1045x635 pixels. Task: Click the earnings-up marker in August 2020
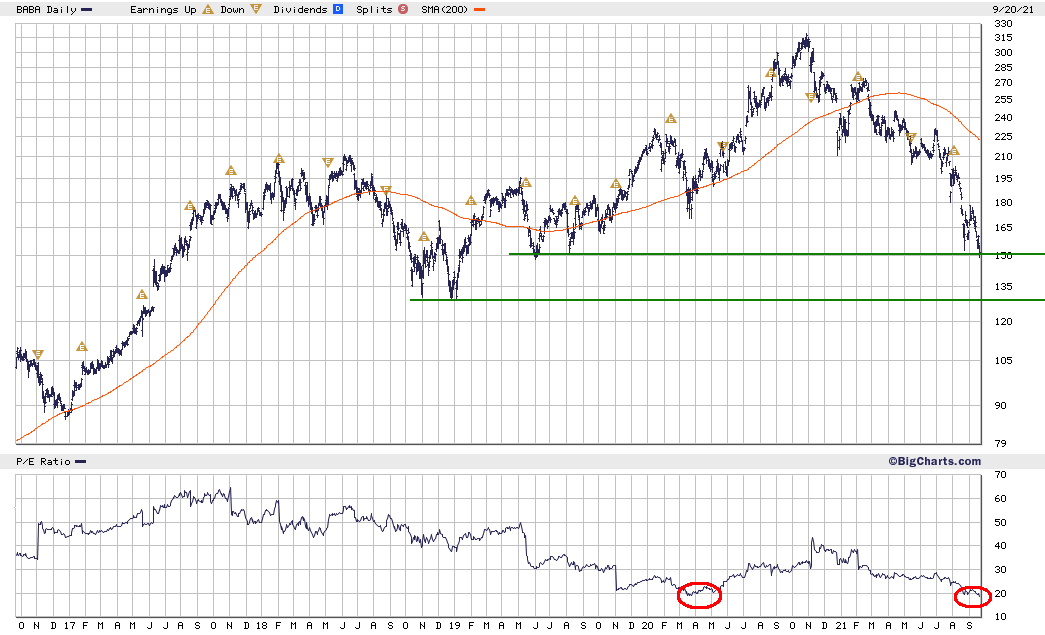pyautogui.click(x=770, y=73)
